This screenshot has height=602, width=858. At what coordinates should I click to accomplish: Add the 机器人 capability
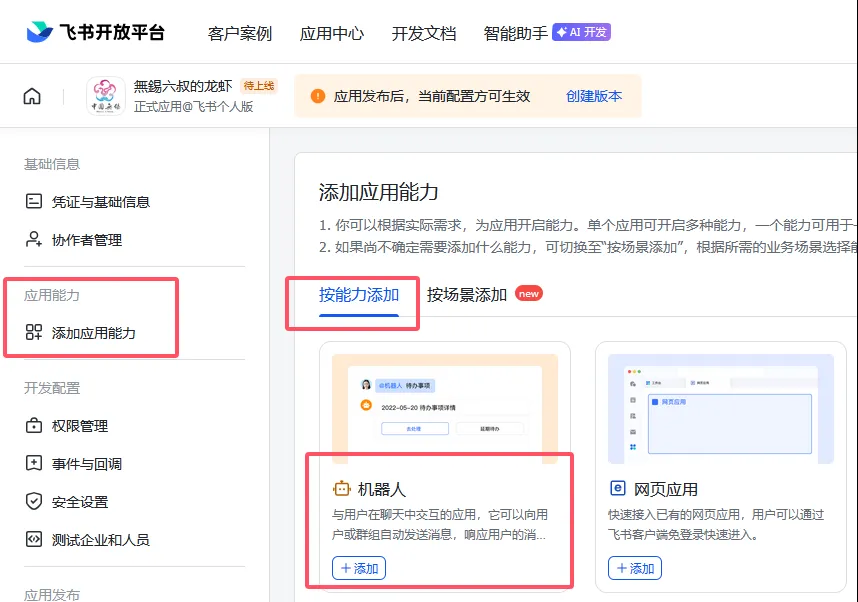pos(359,568)
